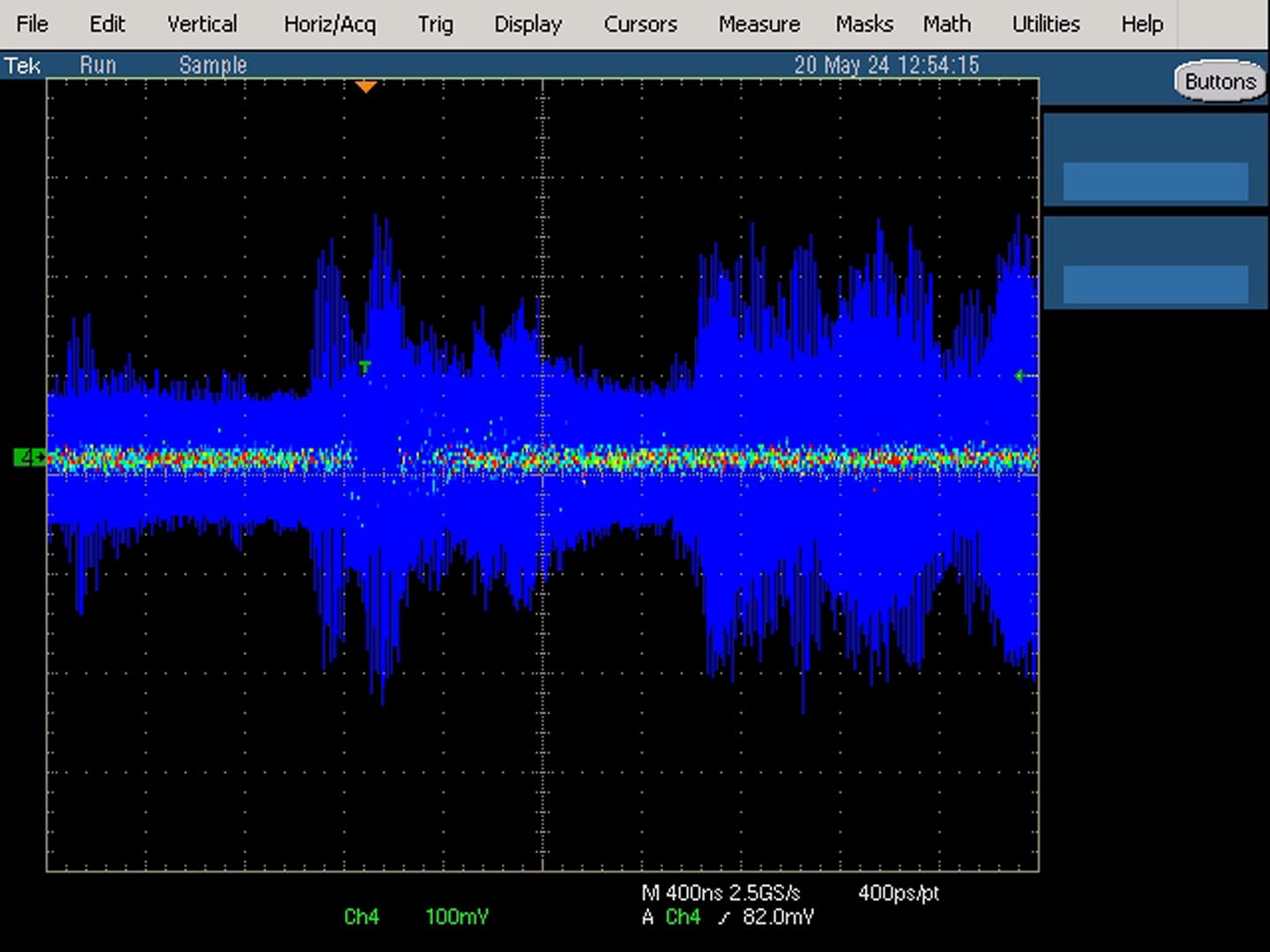Open the Utilities menu

(1046, 24)
